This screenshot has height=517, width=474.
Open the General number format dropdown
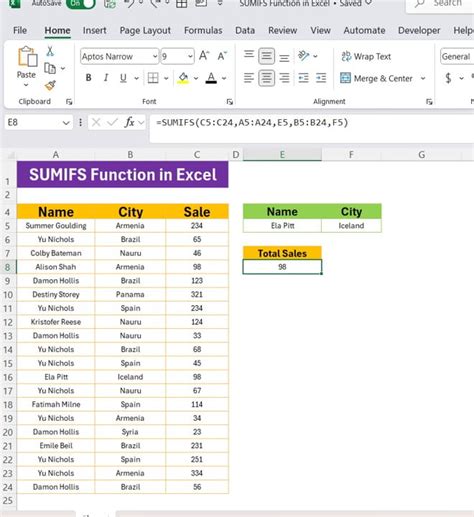pos(457,56)
